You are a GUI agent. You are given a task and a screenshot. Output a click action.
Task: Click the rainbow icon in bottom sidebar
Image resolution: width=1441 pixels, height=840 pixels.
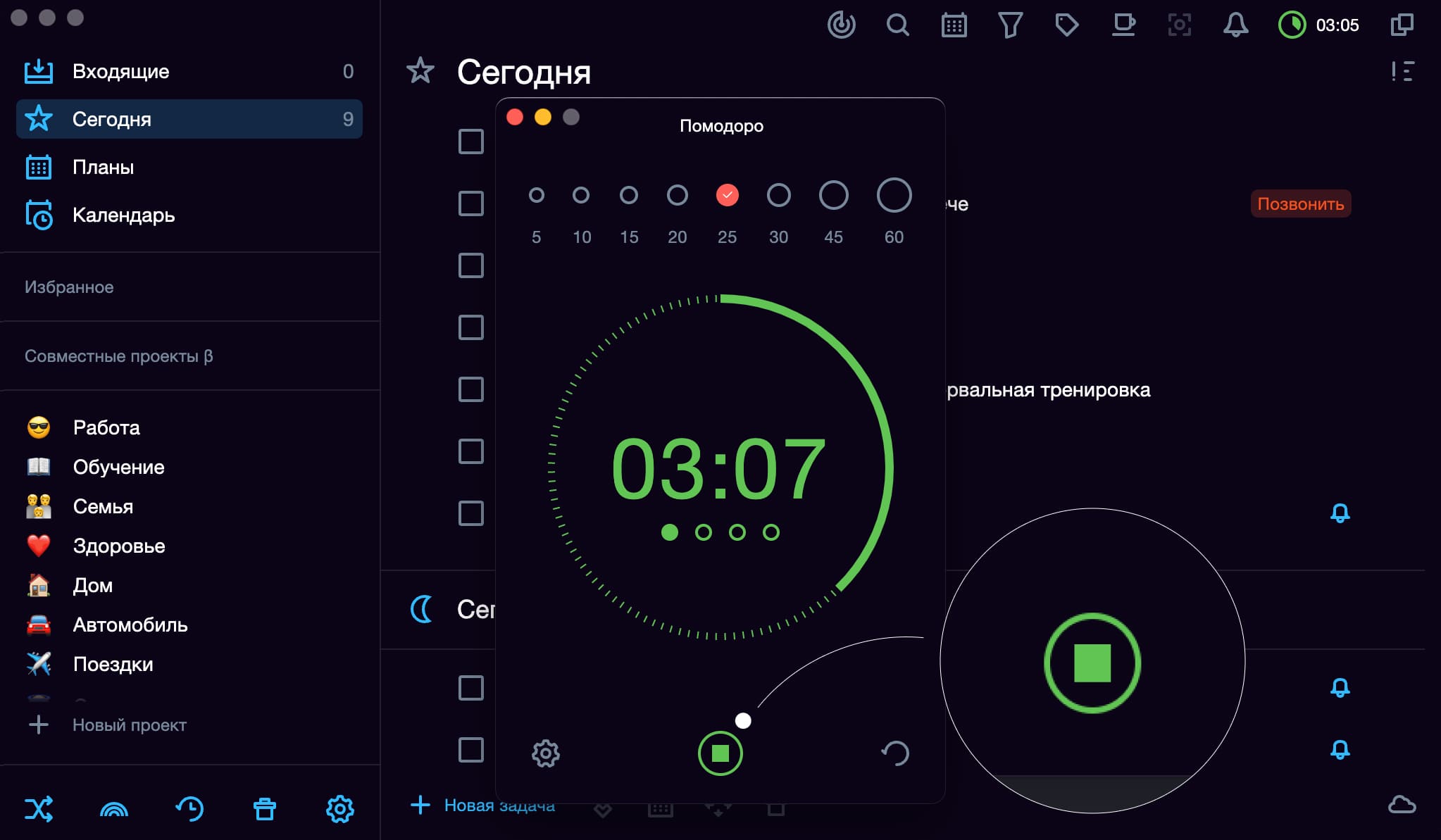[x=114, y=809]
